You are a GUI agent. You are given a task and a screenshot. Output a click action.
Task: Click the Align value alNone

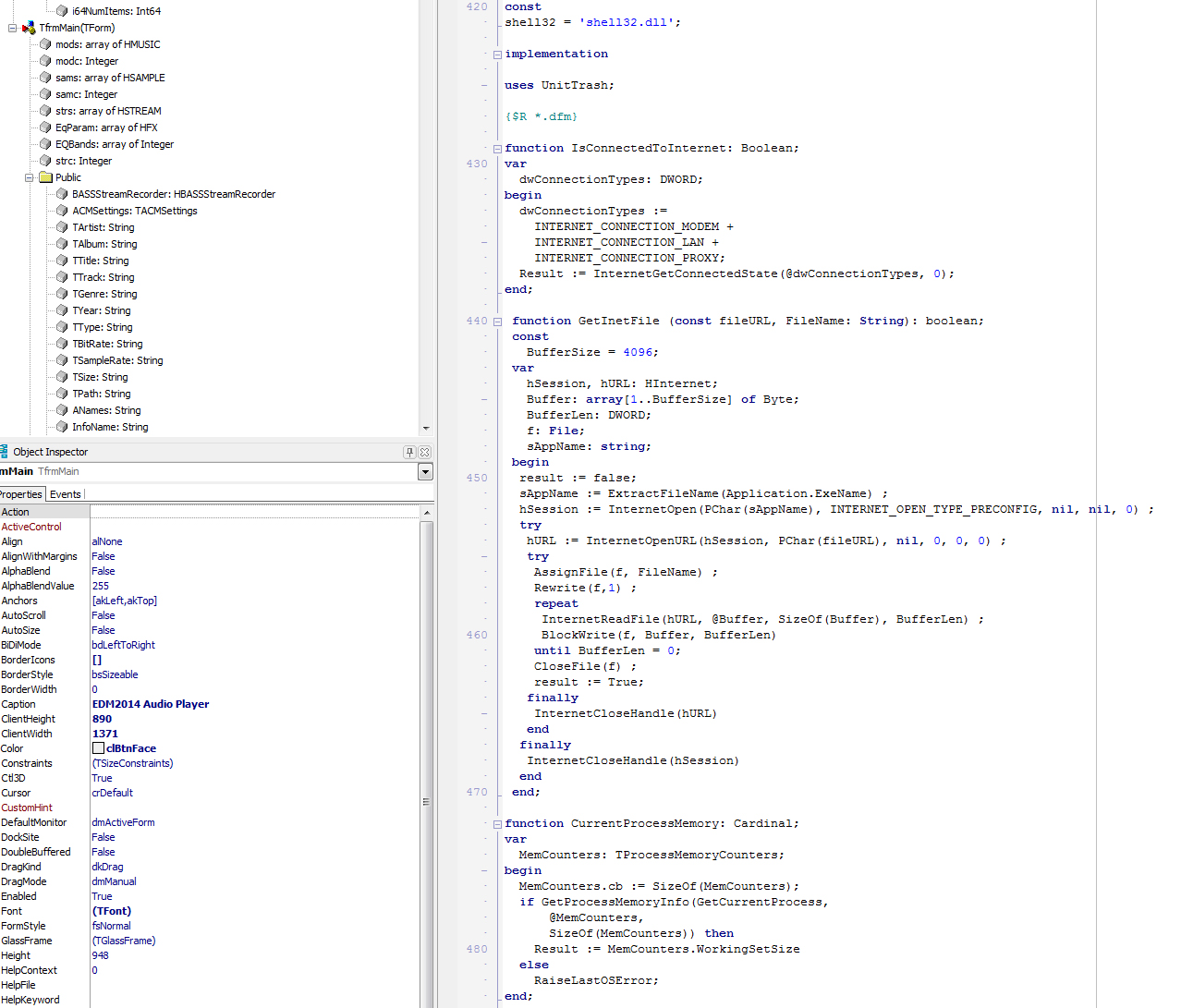(107, 541)
